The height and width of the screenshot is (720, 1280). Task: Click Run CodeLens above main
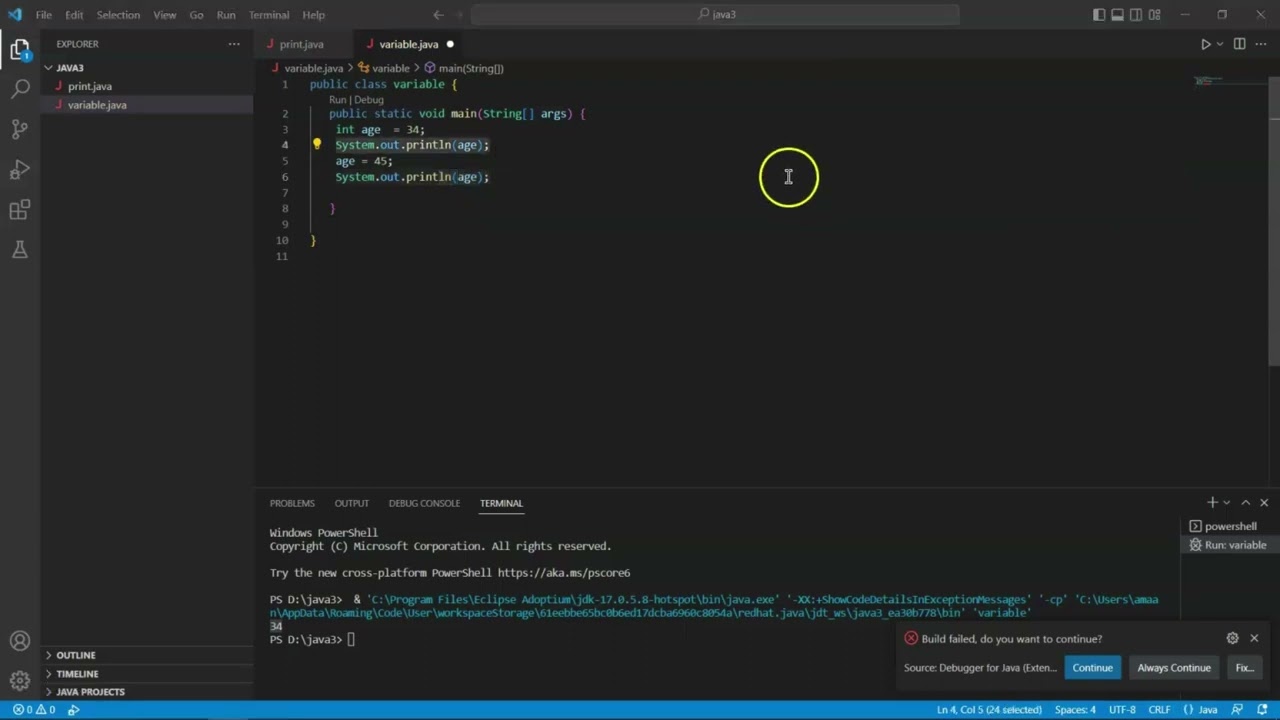(337, 100)
